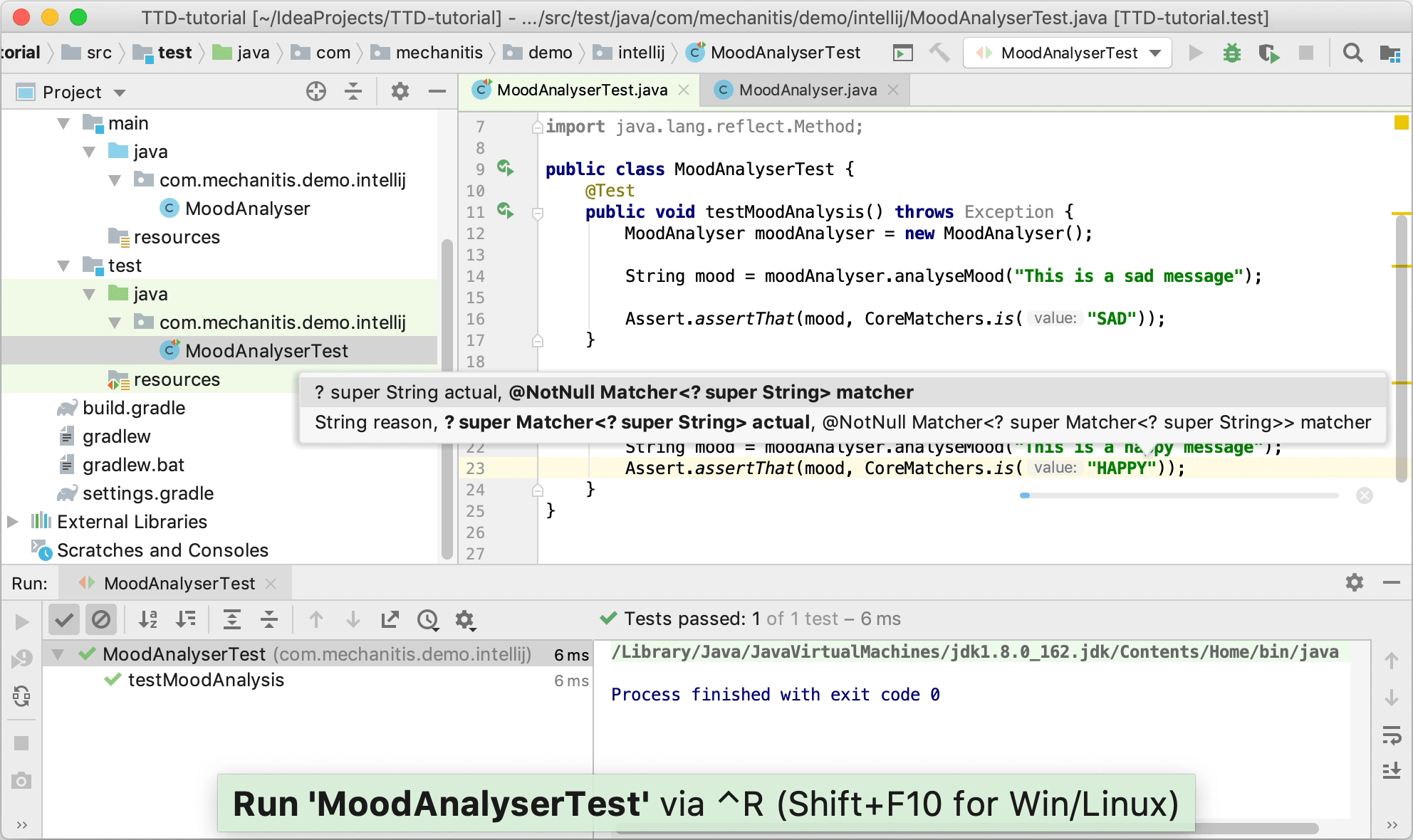
Task: Open debug mode via the bug icon
Action: [x=1231, y=53]
